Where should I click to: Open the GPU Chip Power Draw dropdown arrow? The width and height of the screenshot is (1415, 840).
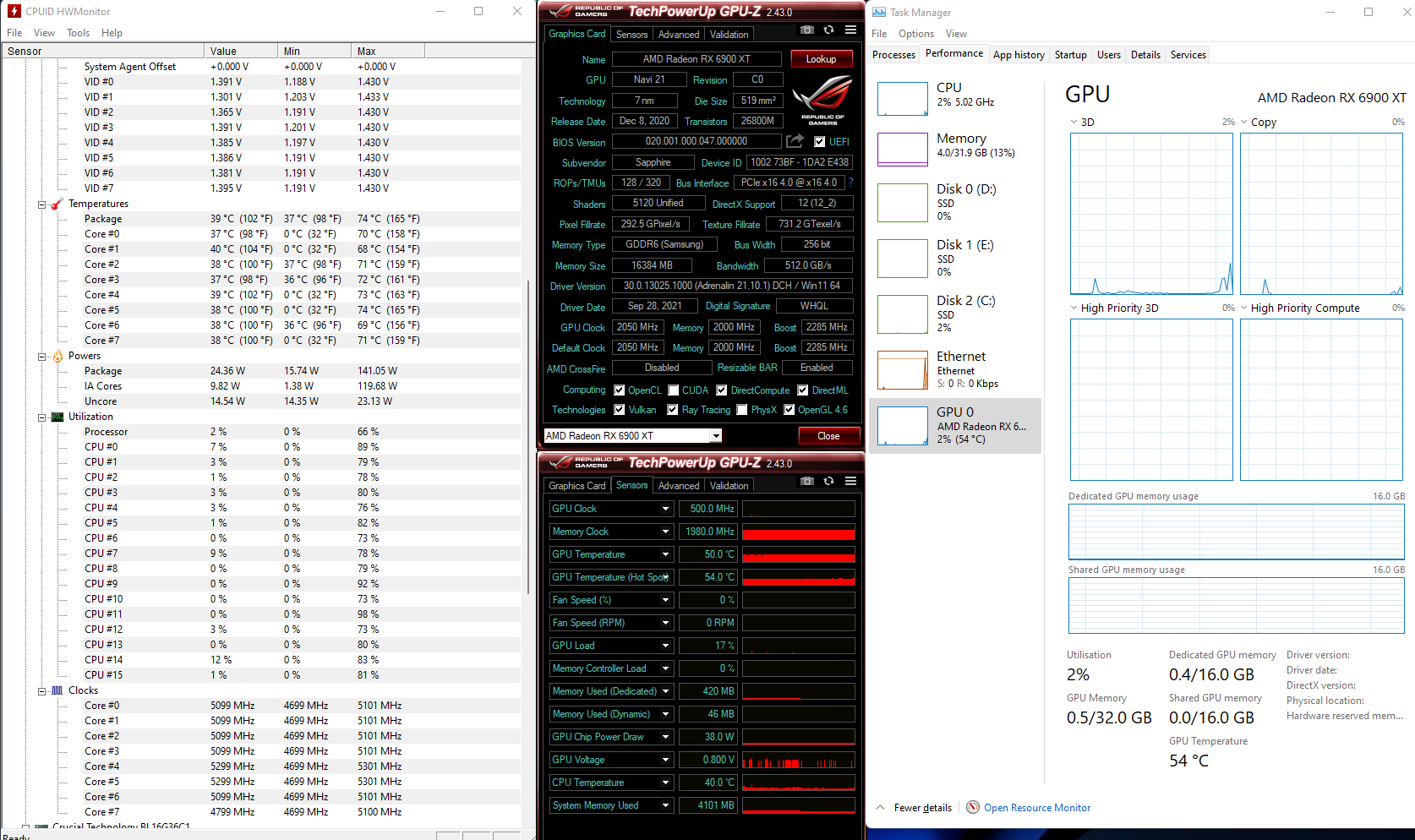(666, 737)
